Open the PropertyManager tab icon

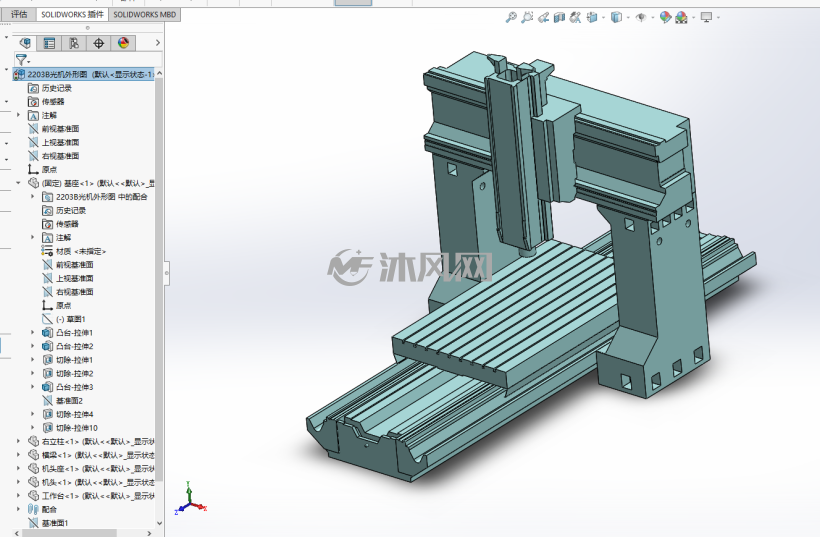[x=50, y=43]
